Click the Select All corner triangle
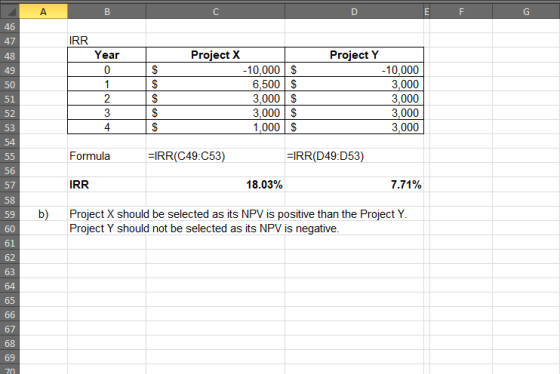 (x=10, y=11)
